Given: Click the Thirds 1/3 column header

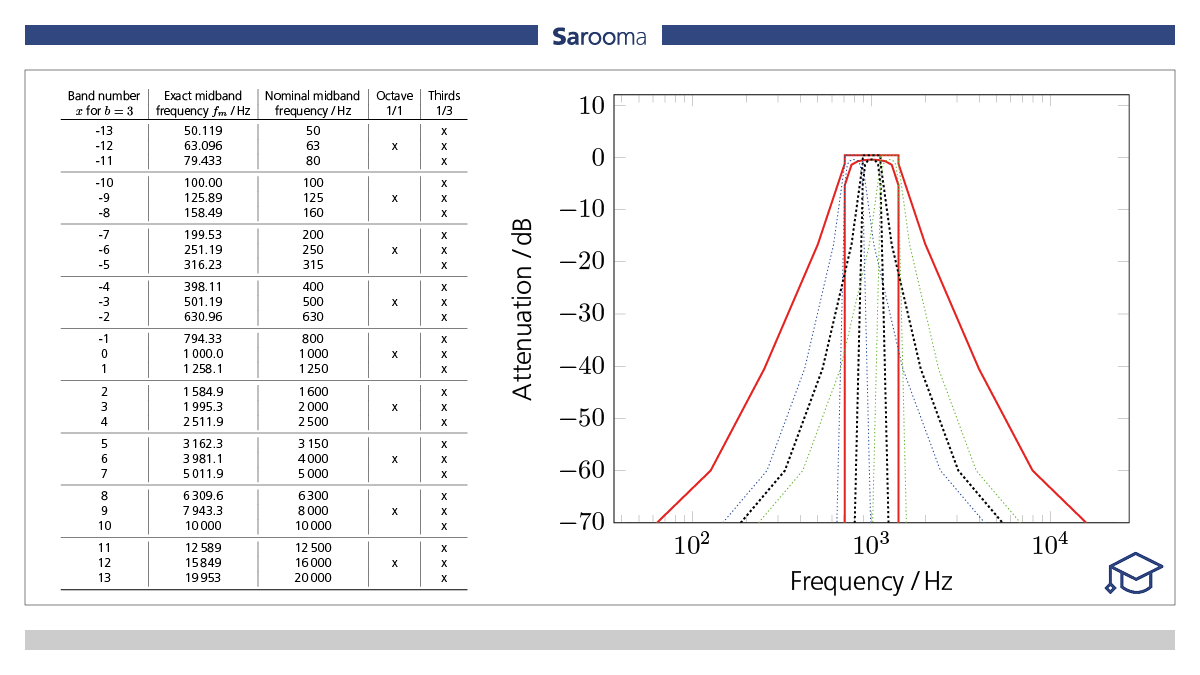Looking at the screenshot, I should [x=444, y=103].
